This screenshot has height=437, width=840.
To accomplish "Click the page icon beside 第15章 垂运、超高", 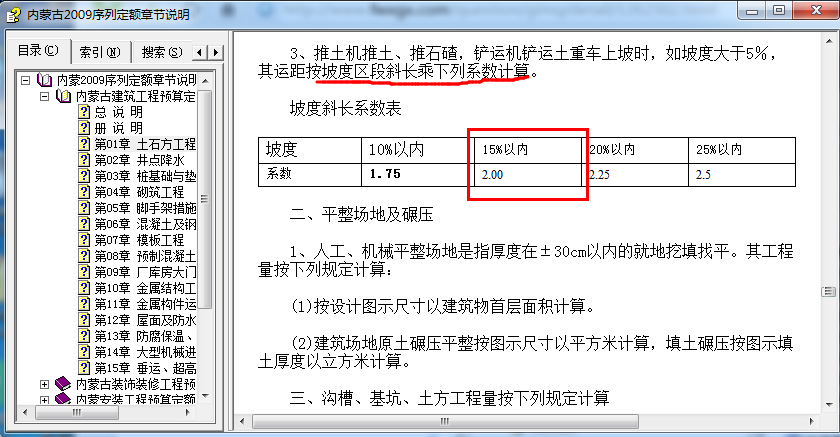I will coord(84,368).
